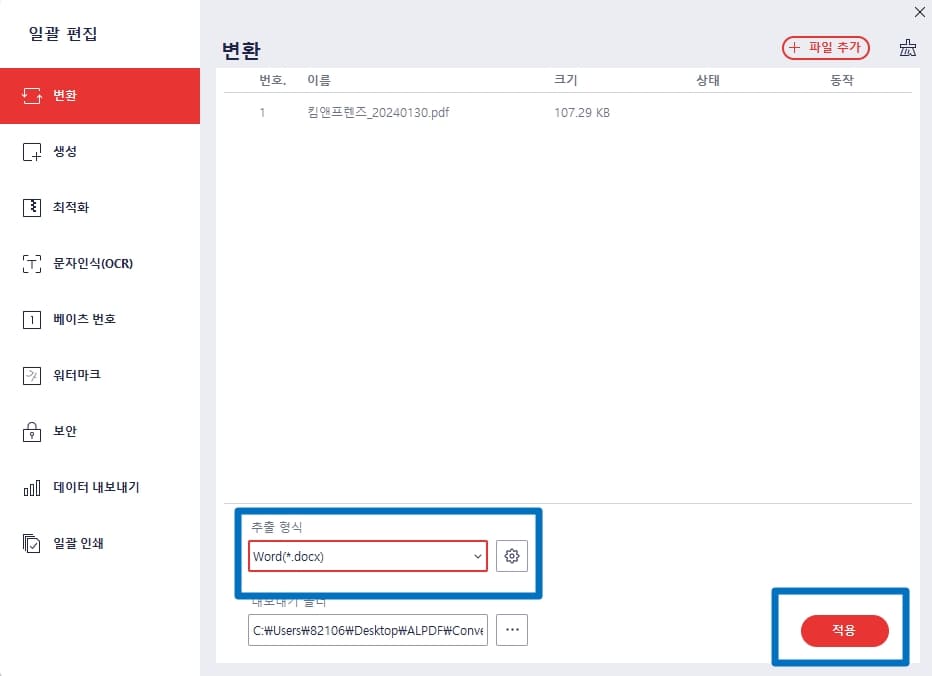Click the 보안 lock icon

[x=32, y=432]
